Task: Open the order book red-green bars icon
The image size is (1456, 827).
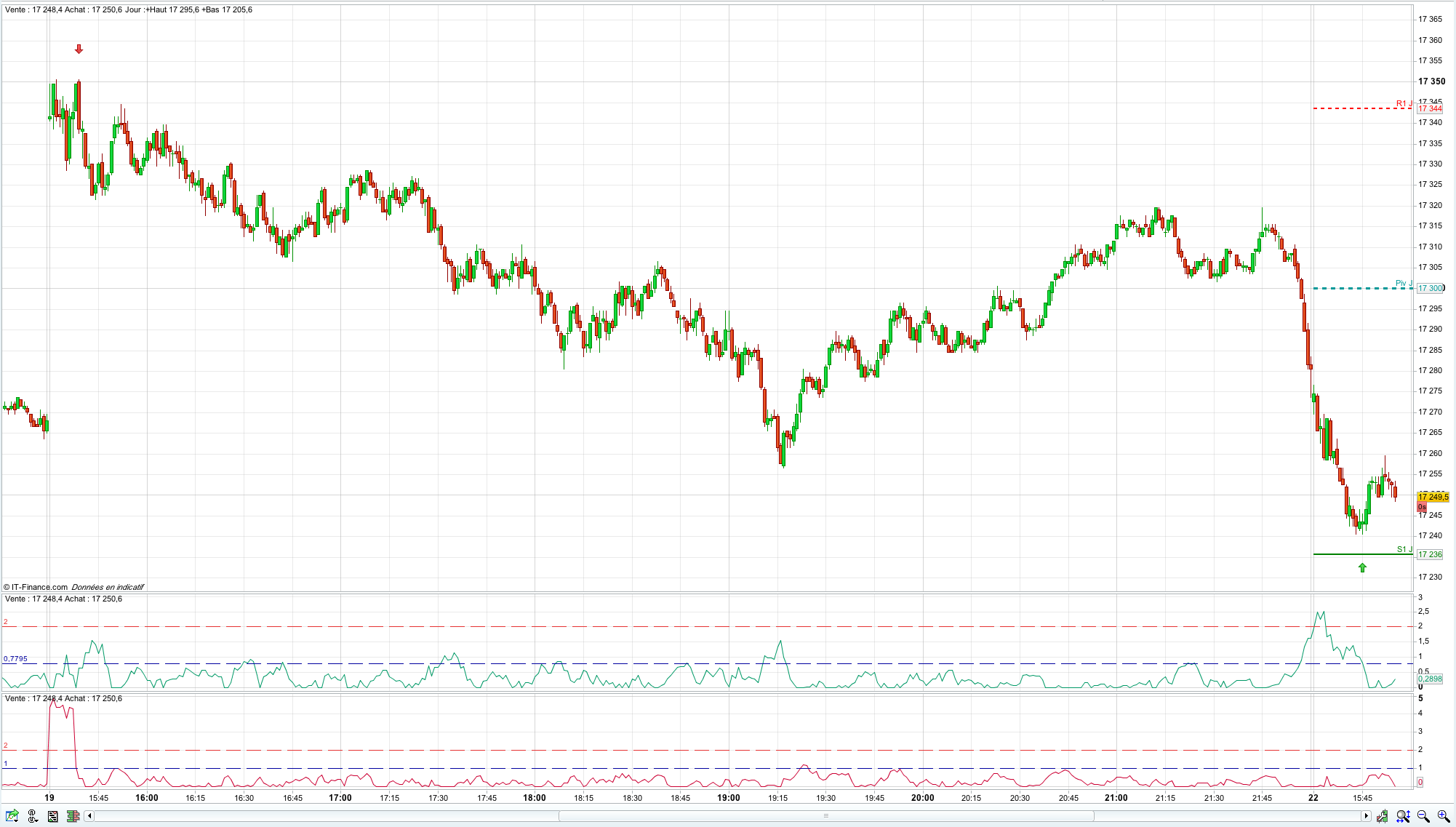Action: point(73,816)
